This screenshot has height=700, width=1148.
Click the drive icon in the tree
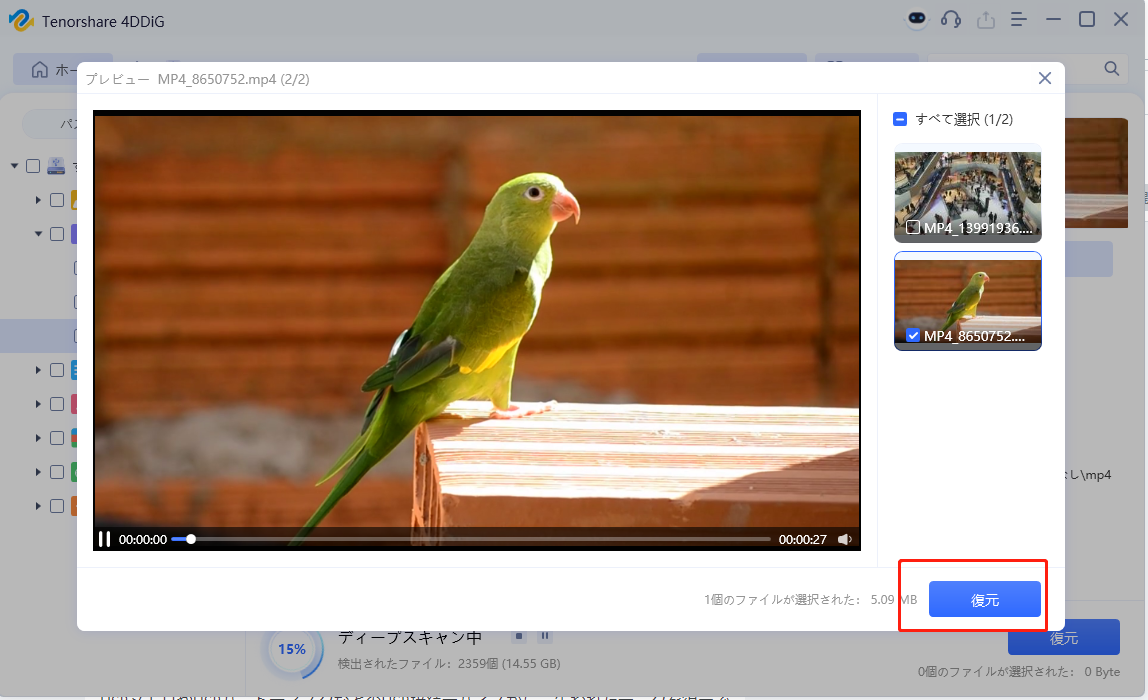(56, 166)
